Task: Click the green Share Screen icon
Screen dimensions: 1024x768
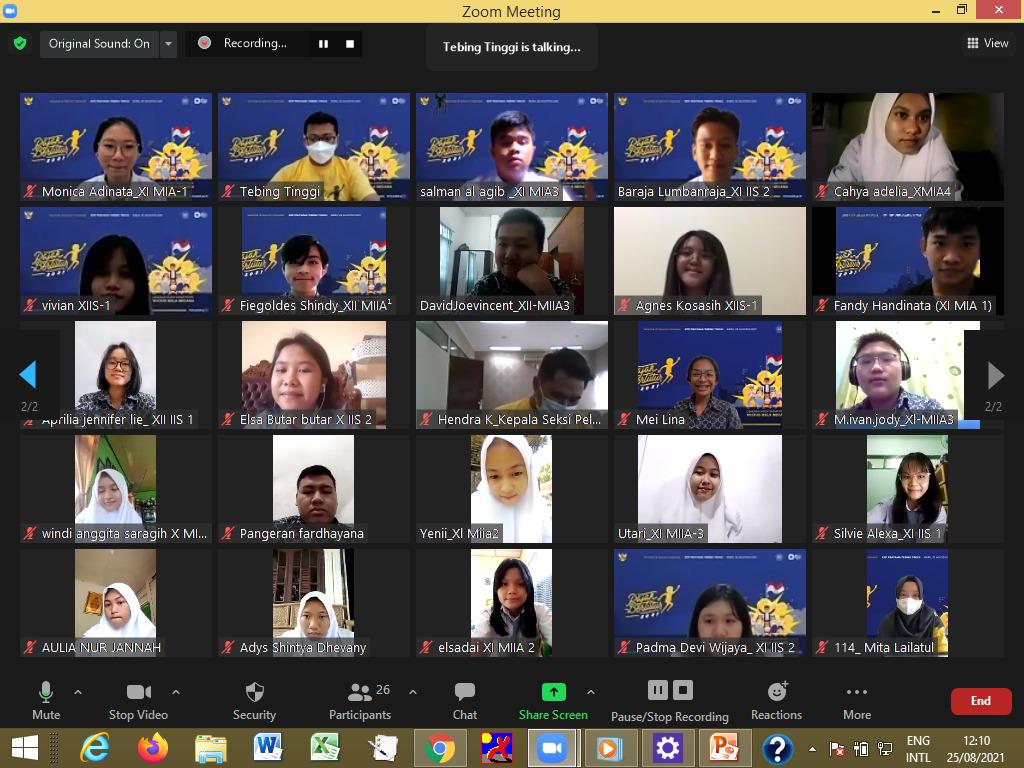Action: [553, 692]
